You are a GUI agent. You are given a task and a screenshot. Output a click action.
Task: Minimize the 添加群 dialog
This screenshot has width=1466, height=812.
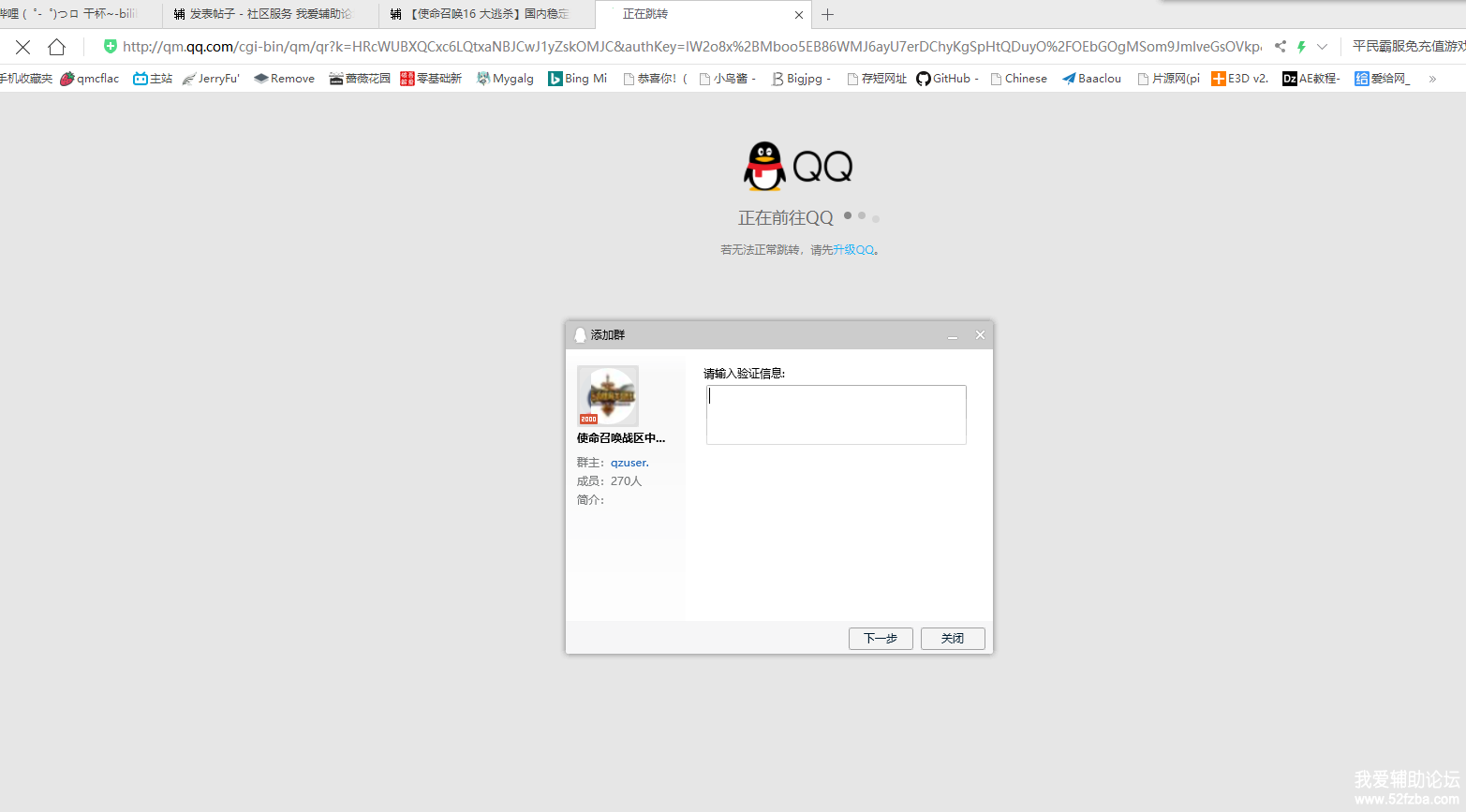coord(953,335)
